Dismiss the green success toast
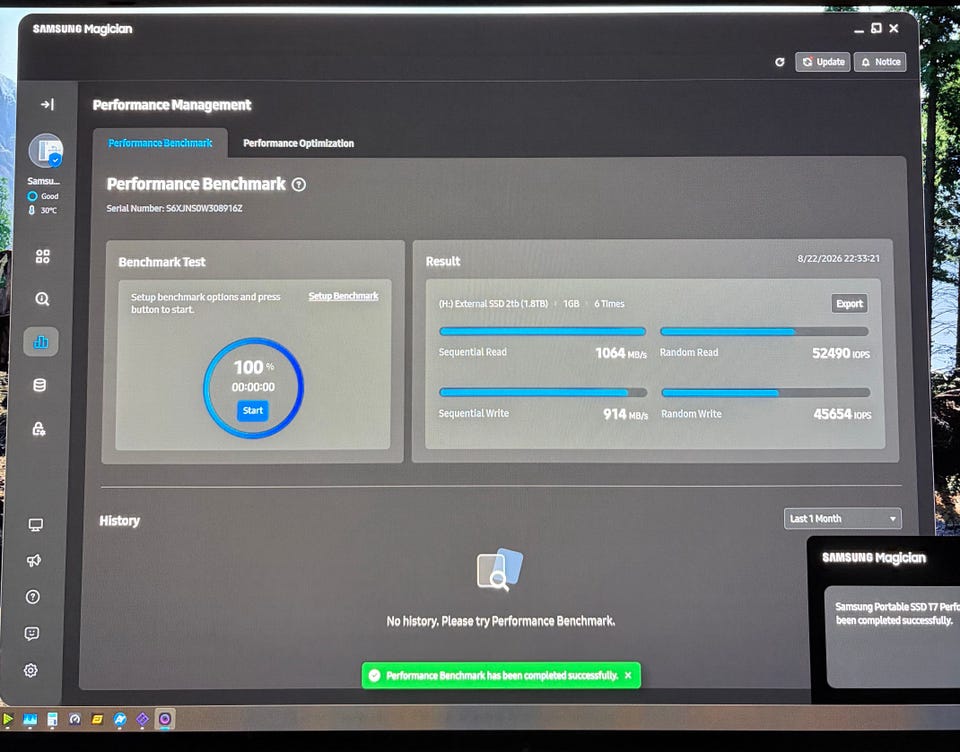Image resolution: width=960 pixels, height=752 pixels. tap(628, 675)
